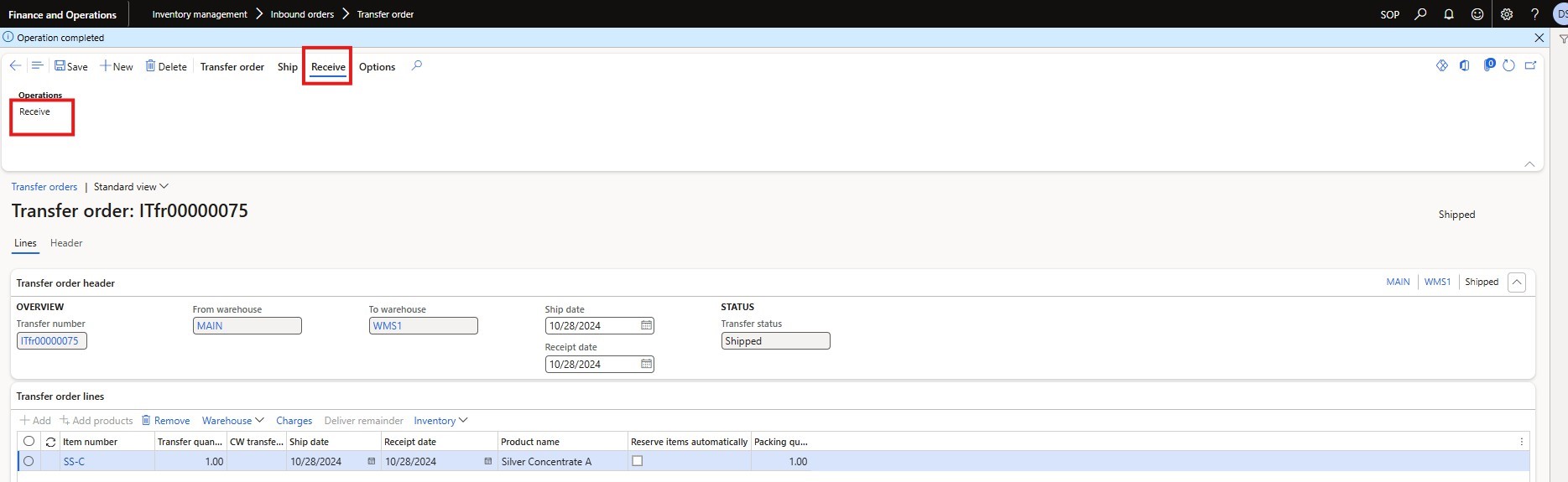
Task: Toggle Reserve items automatically checkbox
Action: tap(638, 461)
